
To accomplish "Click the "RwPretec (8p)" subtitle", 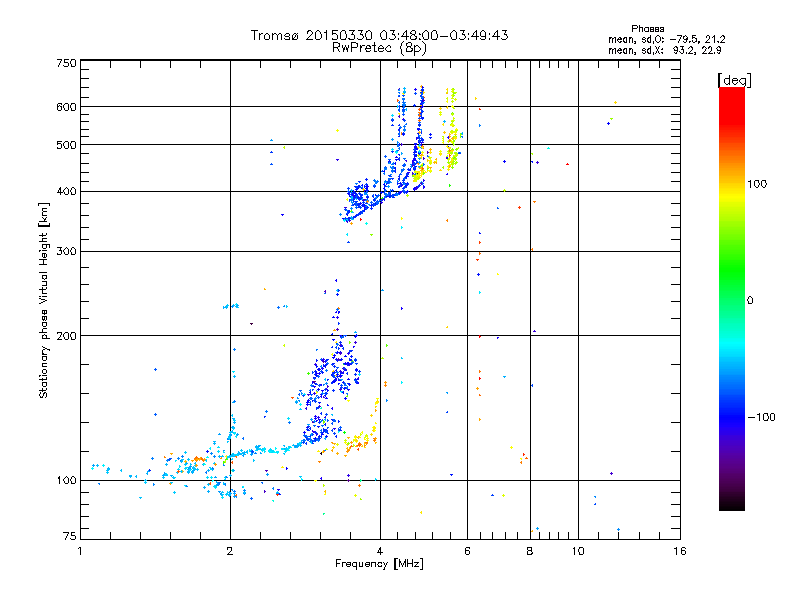I will pyautogui.click(x=379, y=48).
